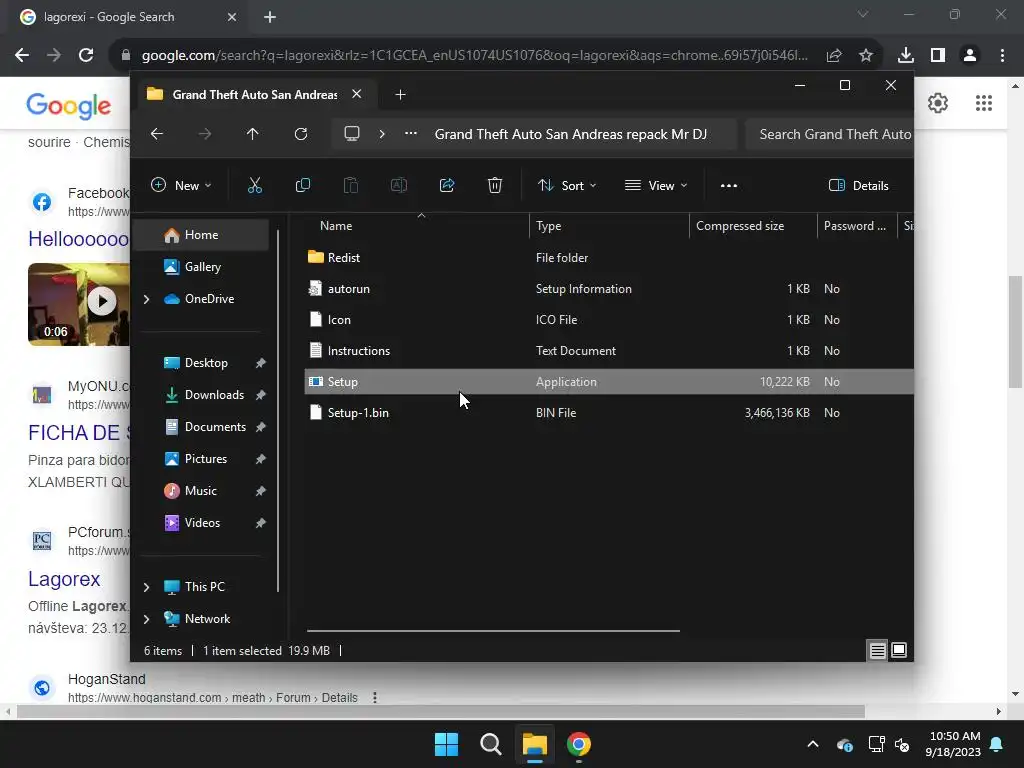Image resolution: width=1024 pixels, height=768 pixels.
Task: Open the New dropdown in File Explorer
Action: click(x=182, y=185)
